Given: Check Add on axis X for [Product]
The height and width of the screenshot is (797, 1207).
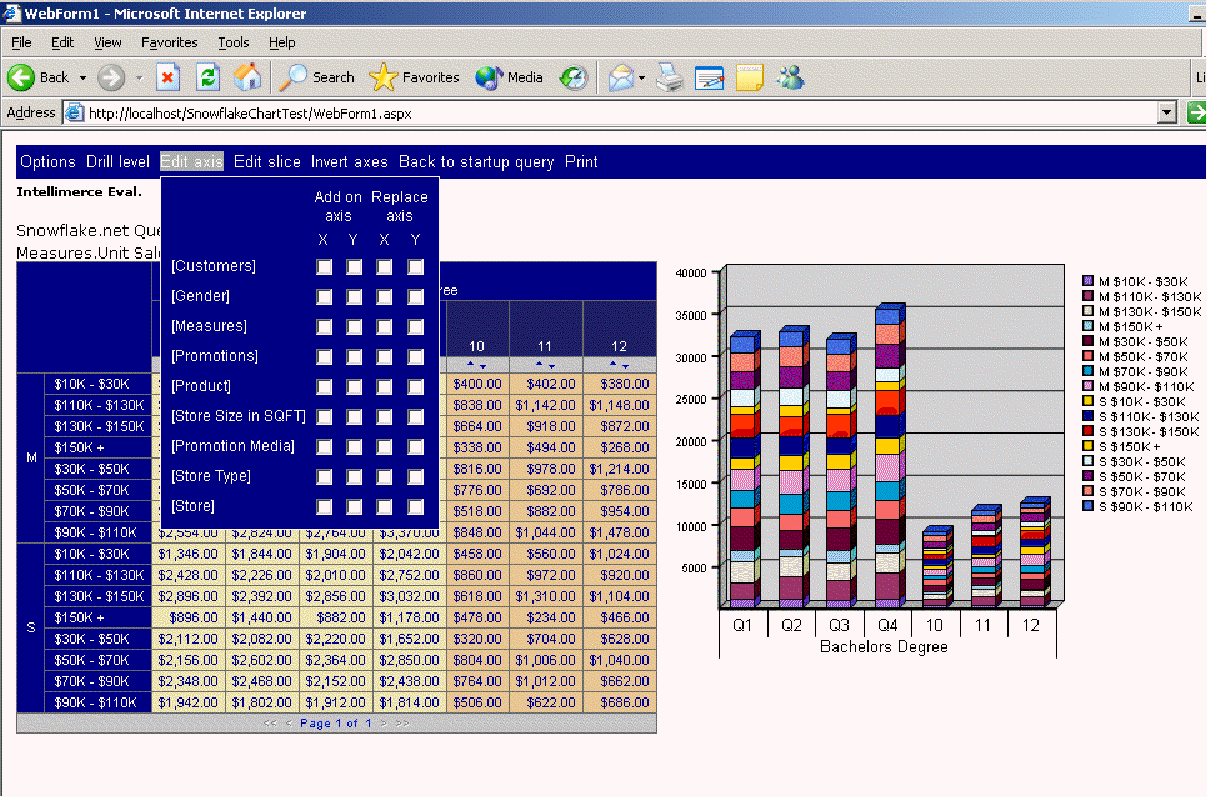Looking at the screenshot, I should 324,387.
